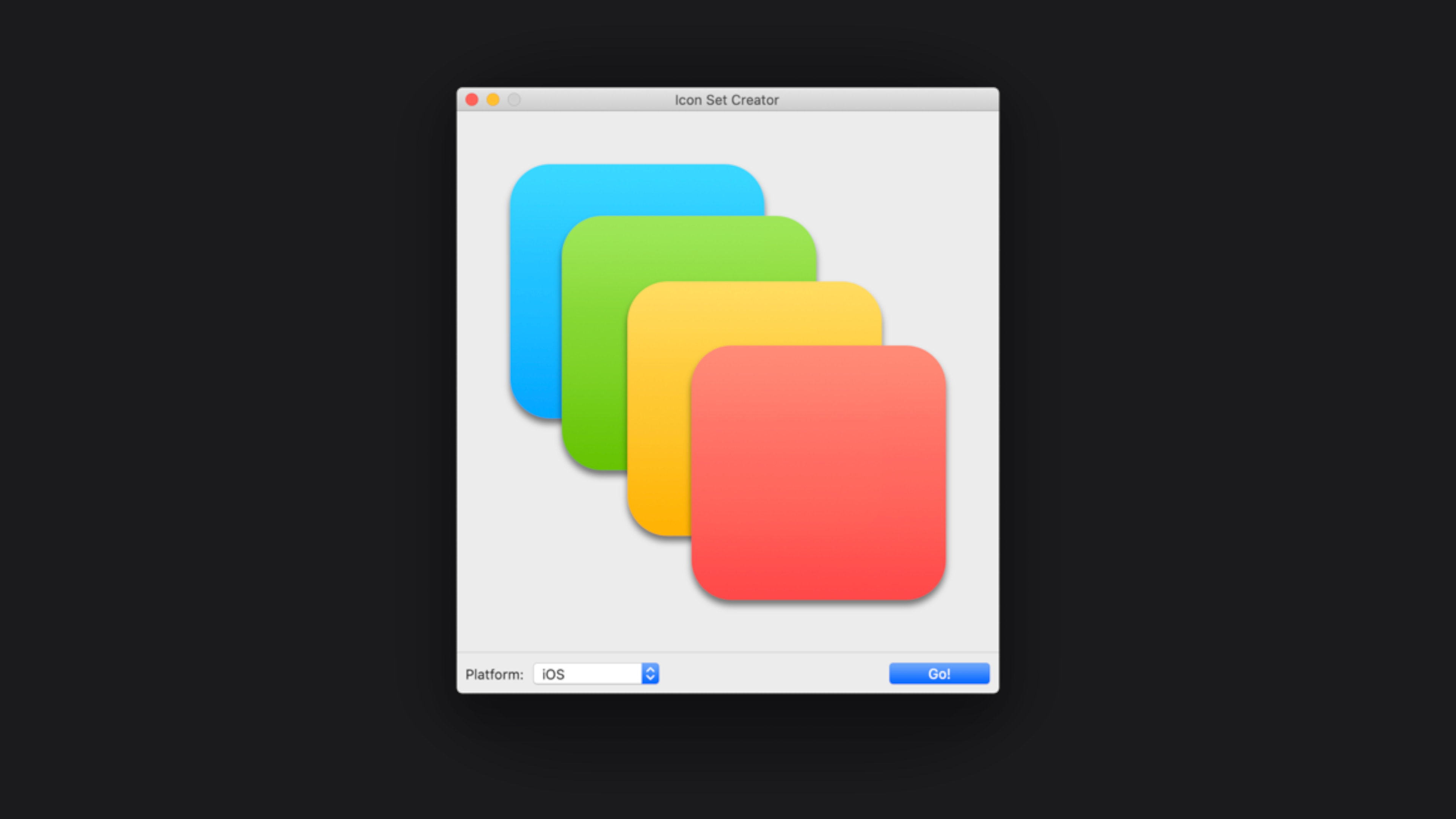Click the grayed-out zoom window button

coord(514,100)
